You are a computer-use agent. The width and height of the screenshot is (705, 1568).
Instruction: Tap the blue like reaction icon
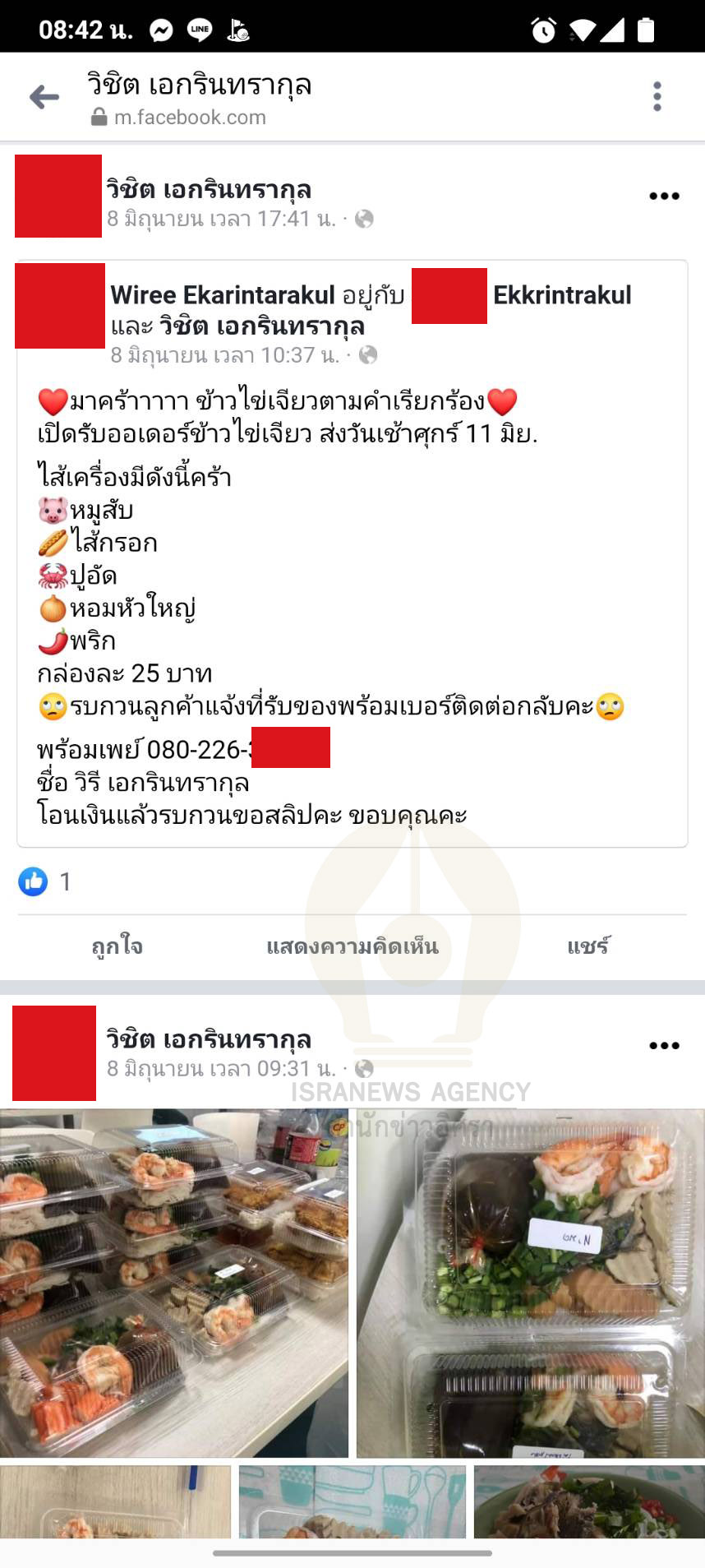(33, 881)
